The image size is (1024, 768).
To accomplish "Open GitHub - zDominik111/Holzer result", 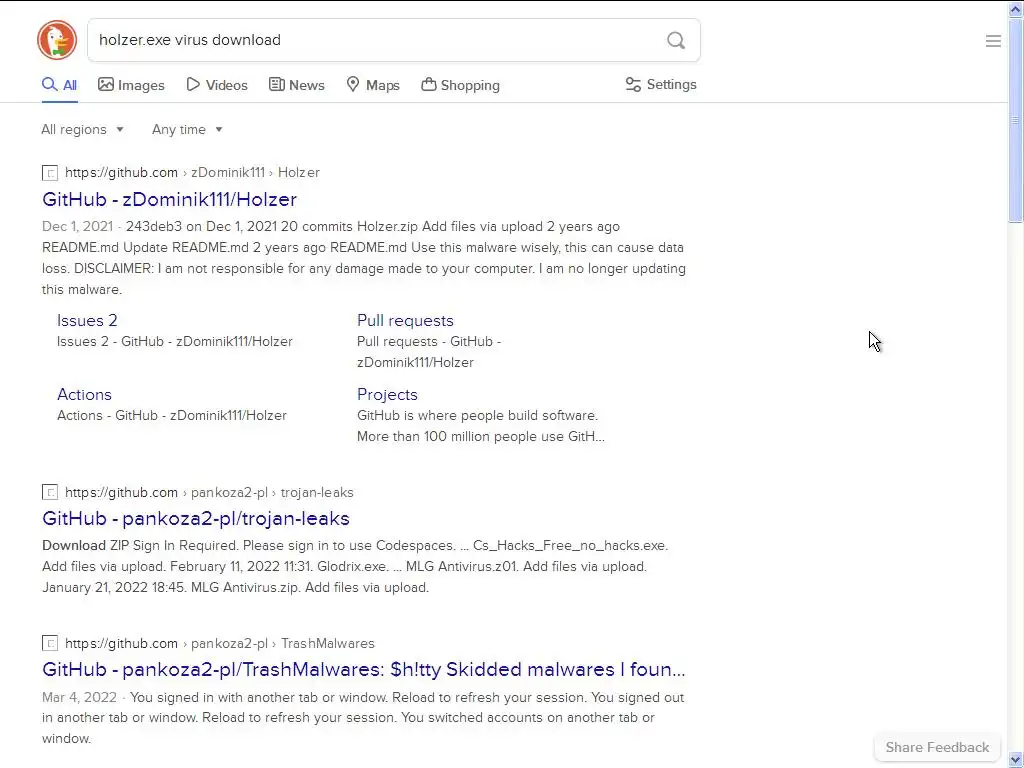I will [169, 199].
